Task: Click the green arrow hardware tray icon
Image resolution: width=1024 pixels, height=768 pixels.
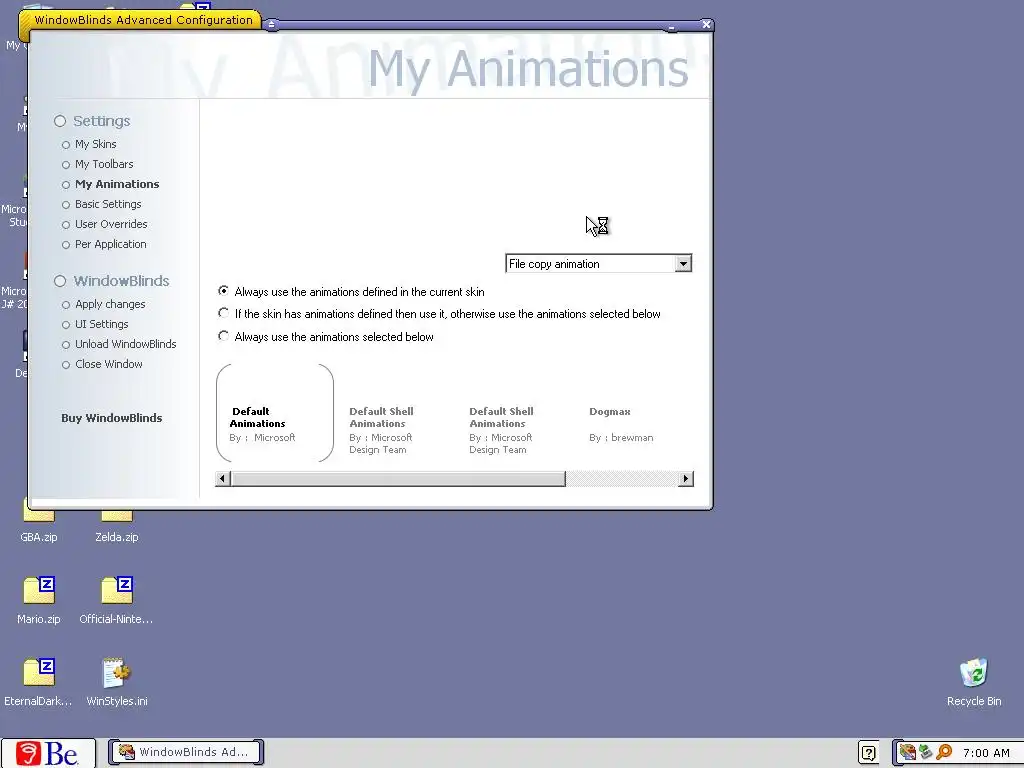Action: click(x=925, y=752)
